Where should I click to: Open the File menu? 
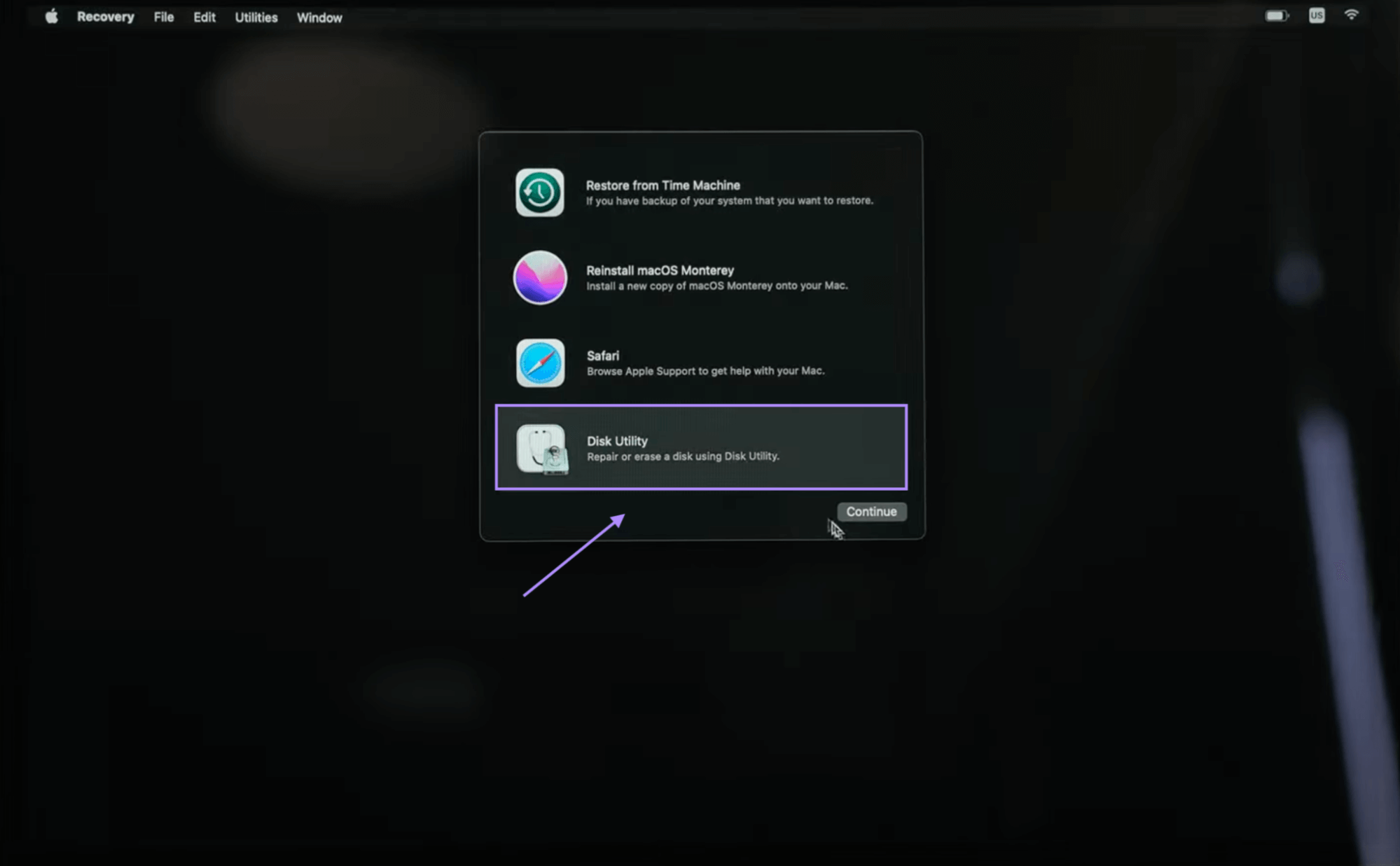(x=163, y=17)
